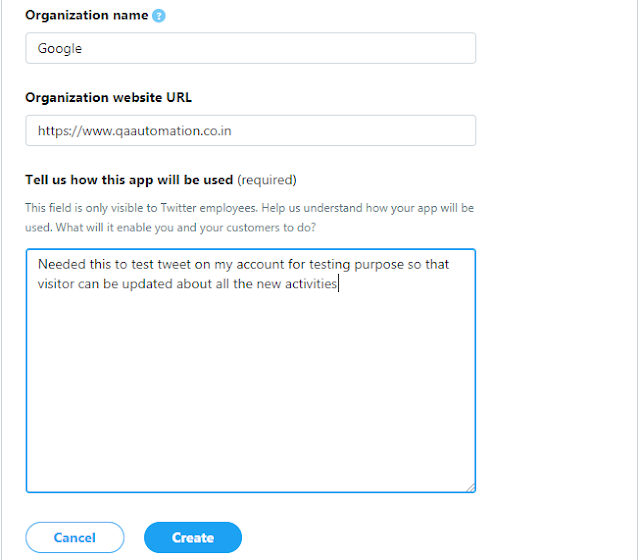Click the help icon beside Organization name
Image resolution: width=640 pixels, height=560 pixels.
click(160, 16)
